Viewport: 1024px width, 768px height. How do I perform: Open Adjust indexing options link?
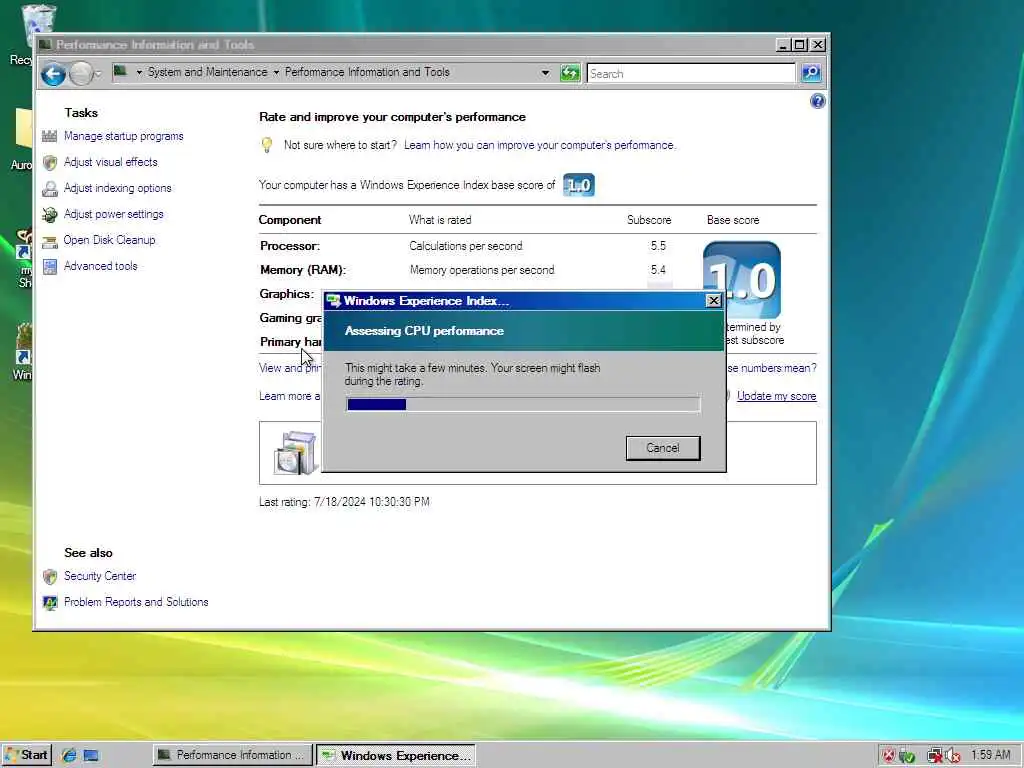(x=118, y=188)
